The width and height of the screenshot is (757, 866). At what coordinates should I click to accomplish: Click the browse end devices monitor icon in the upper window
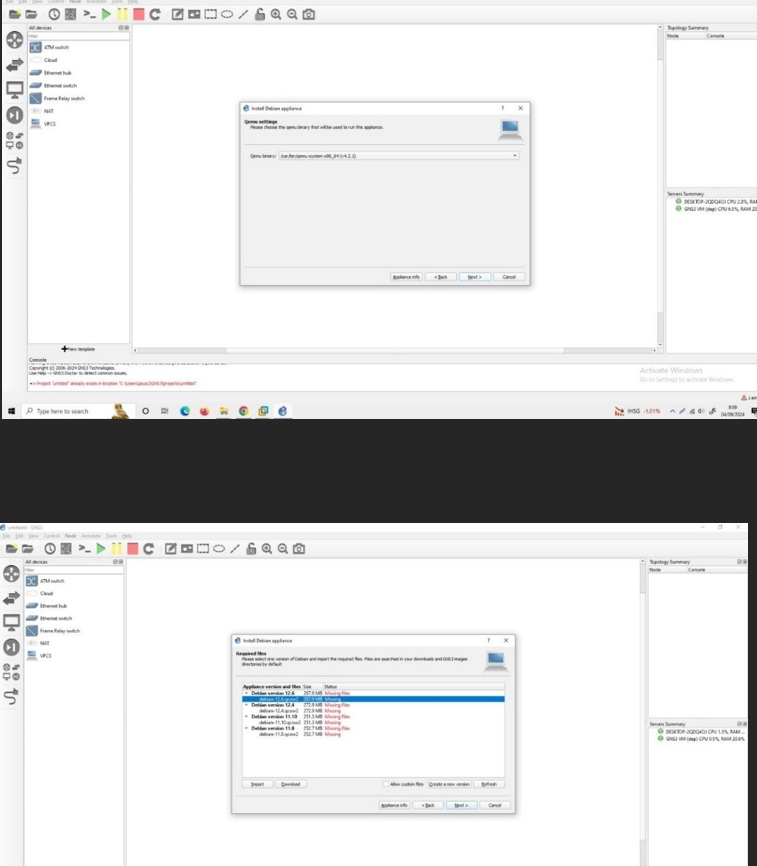click(x=14, y=90)
